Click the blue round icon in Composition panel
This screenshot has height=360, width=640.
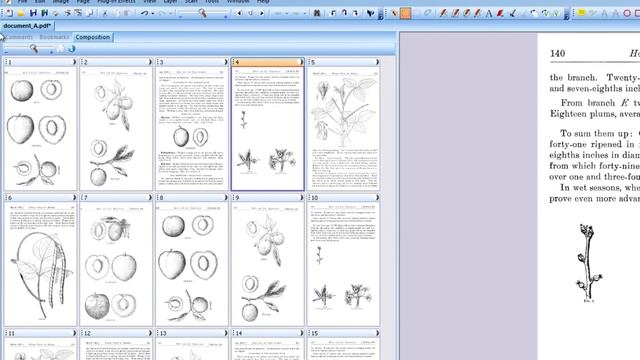(72, 49)
